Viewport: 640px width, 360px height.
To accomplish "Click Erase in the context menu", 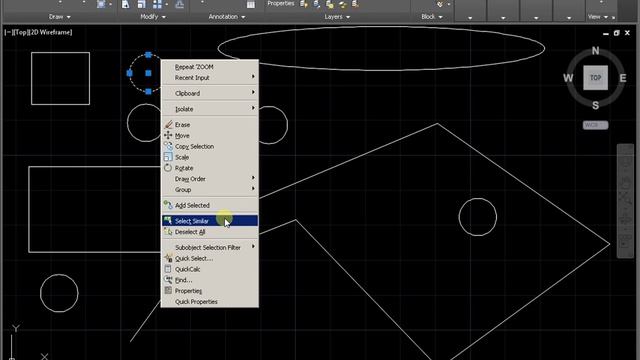I will tap(210, 124).
